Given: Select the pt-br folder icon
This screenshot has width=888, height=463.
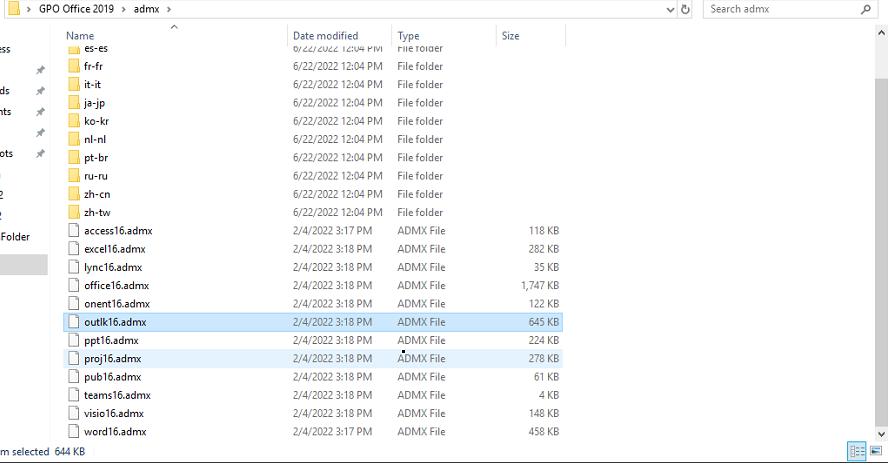Looking at the screenshot, I should point(74,157).
